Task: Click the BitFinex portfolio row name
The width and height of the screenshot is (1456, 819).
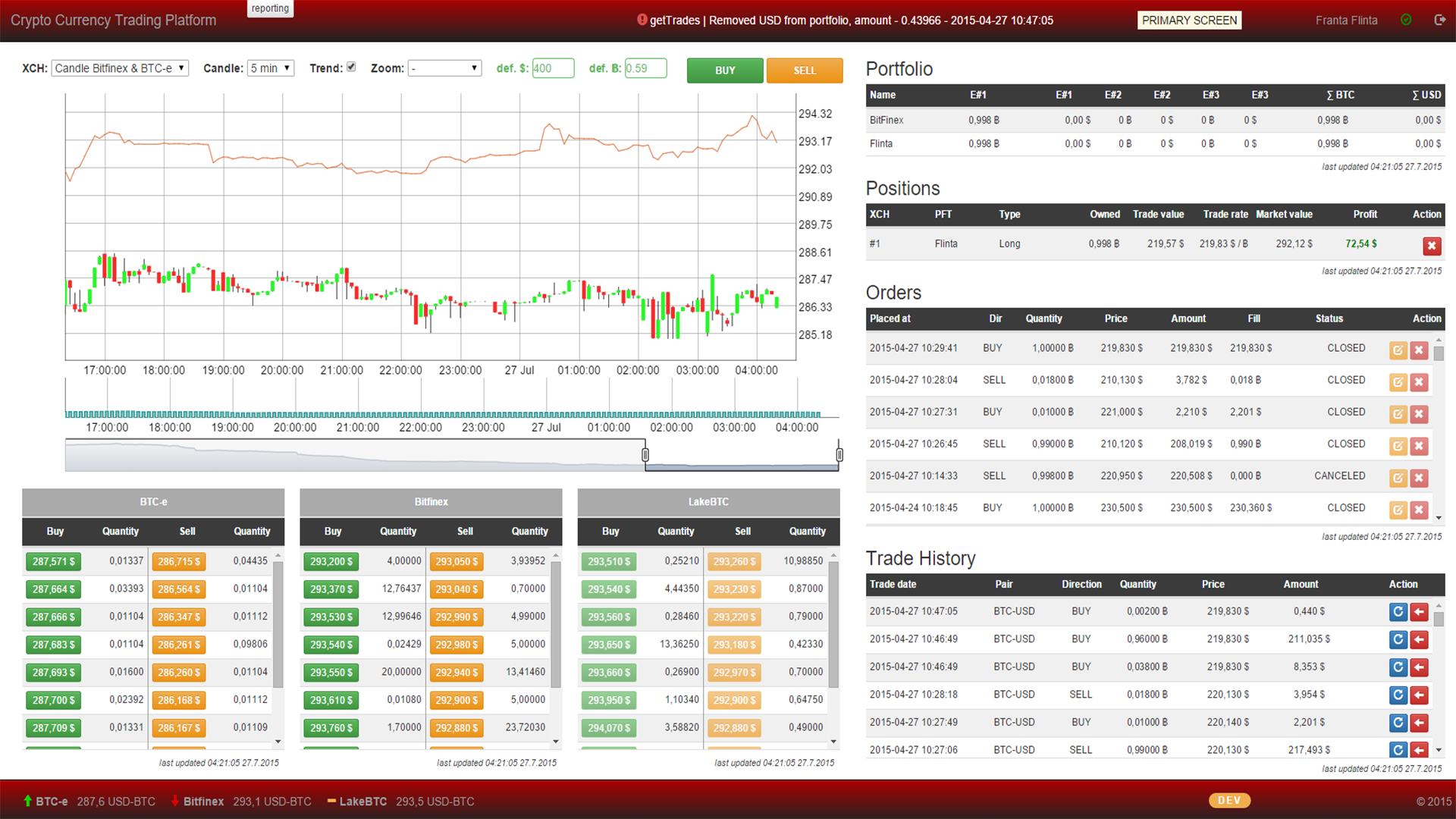Action: click(x=886, y=121)
